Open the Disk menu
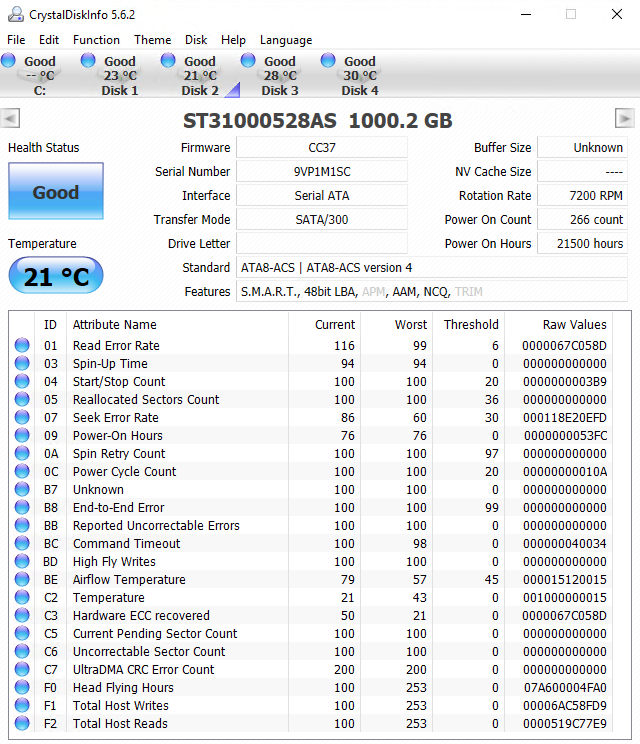This screenshot has height=744, width=640. click(196, 40)
